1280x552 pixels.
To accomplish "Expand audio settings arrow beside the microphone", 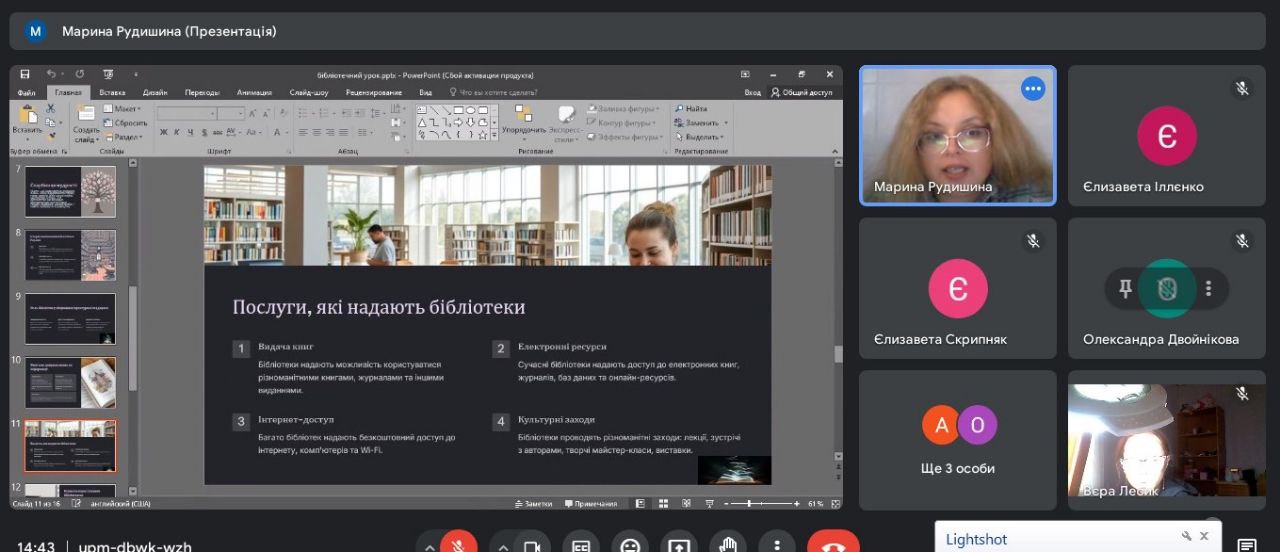I will 429,546.
